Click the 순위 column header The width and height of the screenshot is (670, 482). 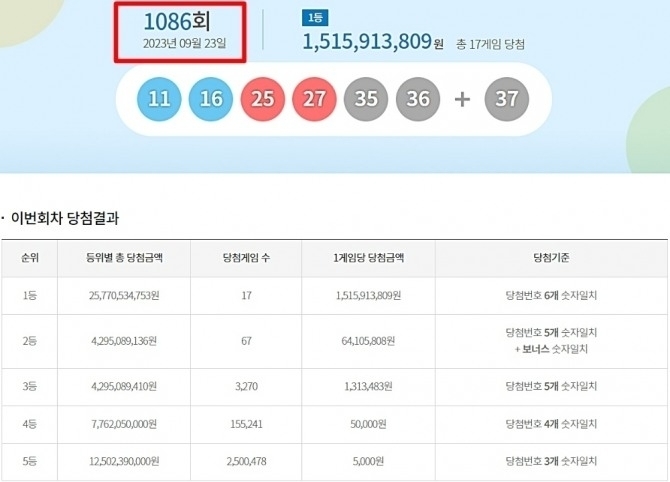pyautogui.click(x=29, y=258)
